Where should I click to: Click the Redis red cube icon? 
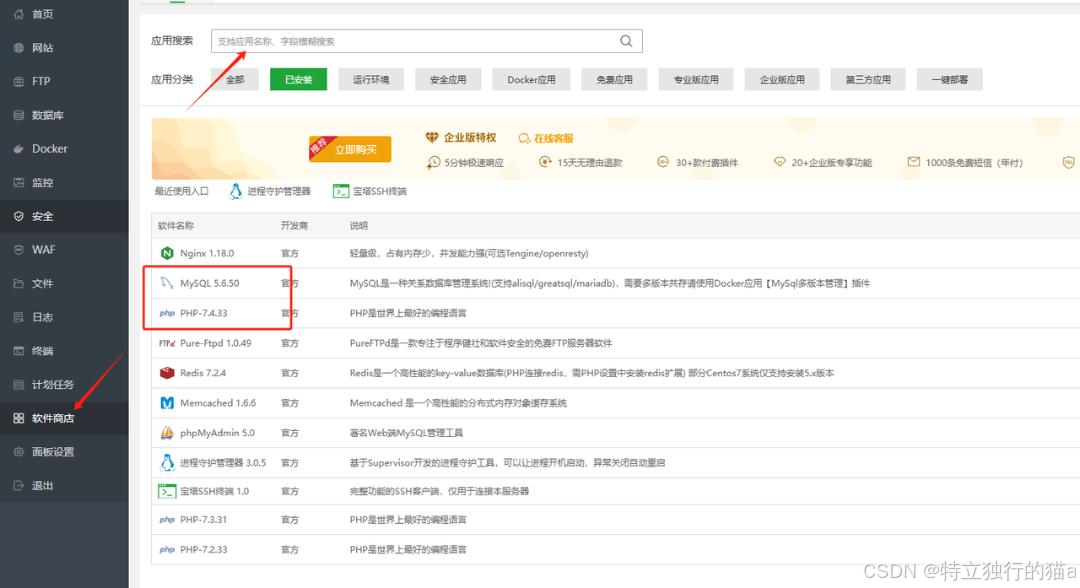(167, 373)
